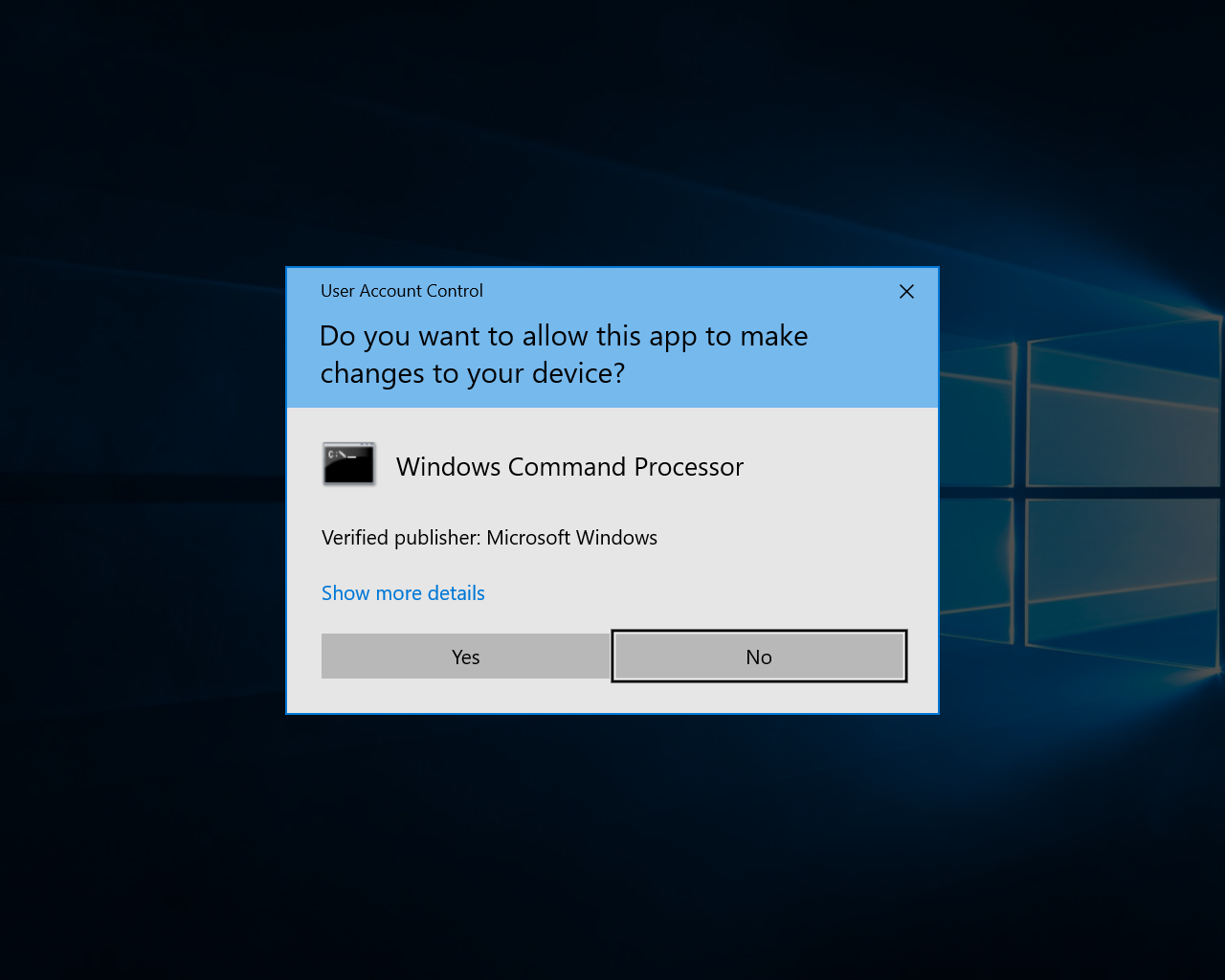
Task: Click the gray strip below the Yes button
Action: [x=465, y=696]
